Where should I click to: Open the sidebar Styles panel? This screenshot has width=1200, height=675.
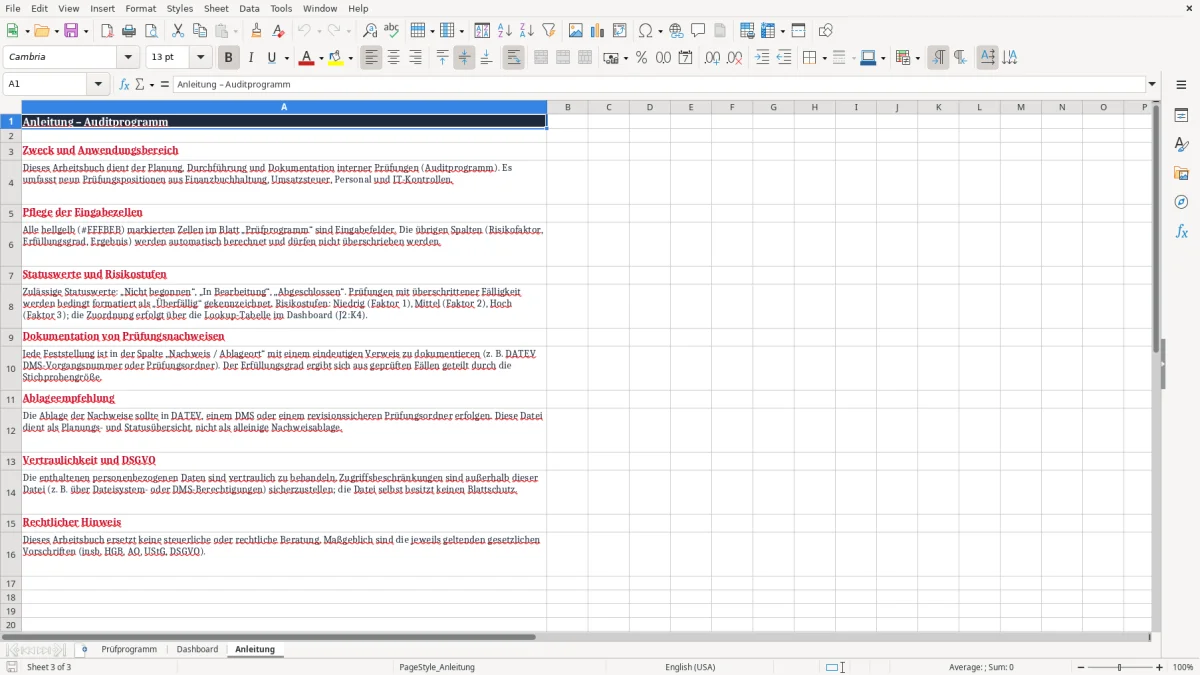point(1181,144)
